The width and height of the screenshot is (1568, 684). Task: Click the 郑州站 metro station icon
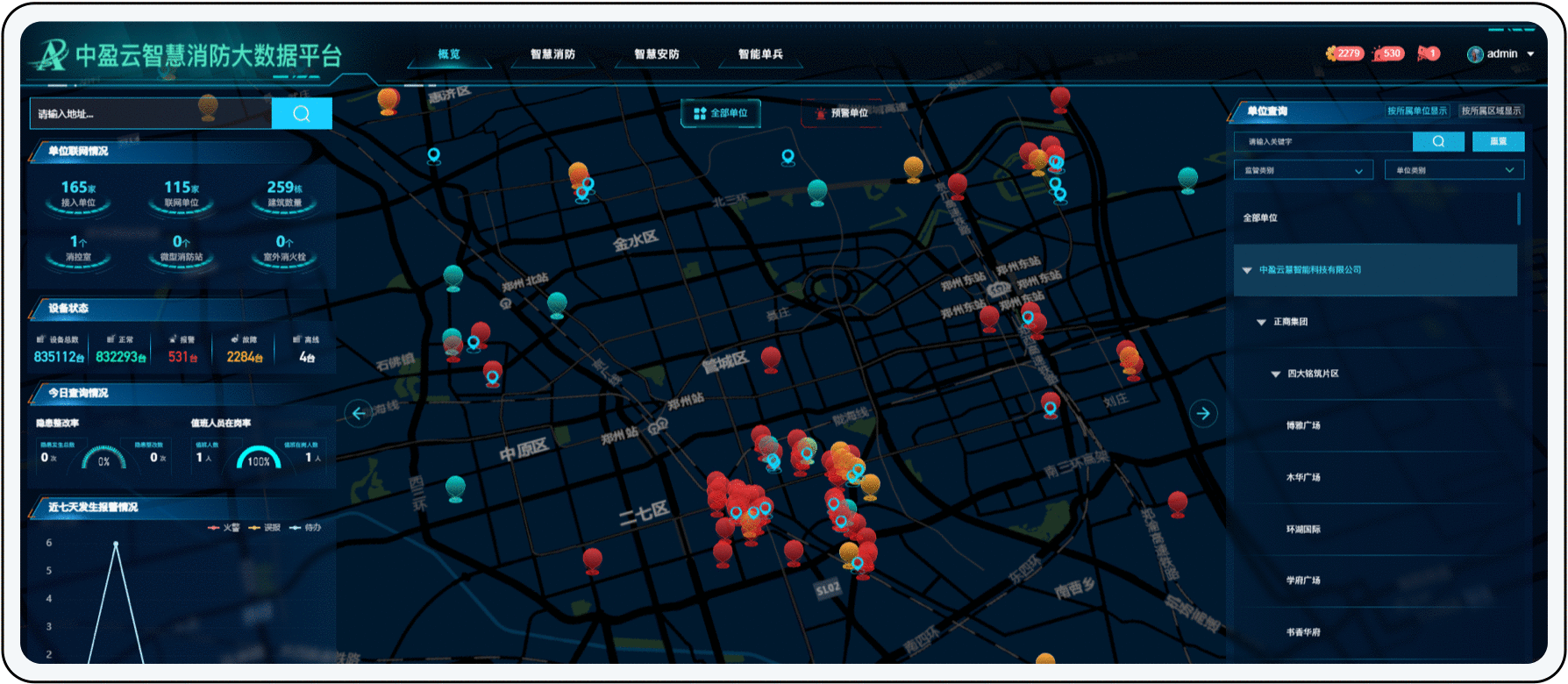pyautogui.click(x=659, y=426)
